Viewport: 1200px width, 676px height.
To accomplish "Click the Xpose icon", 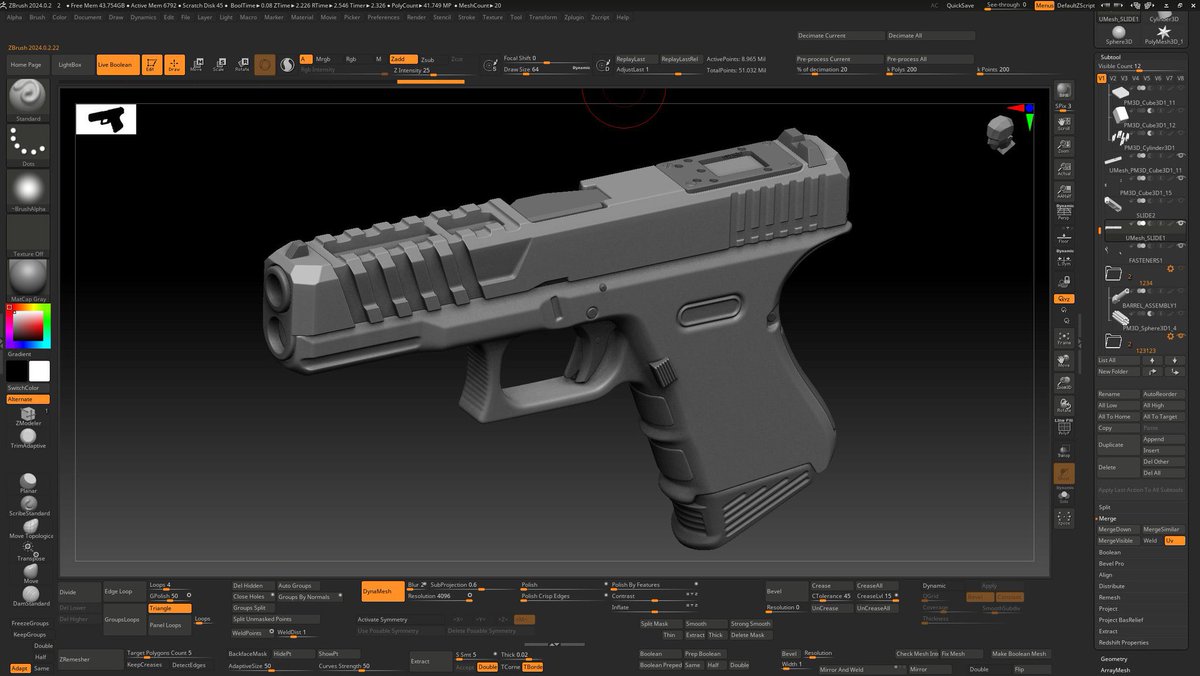I will point(1064,519).
